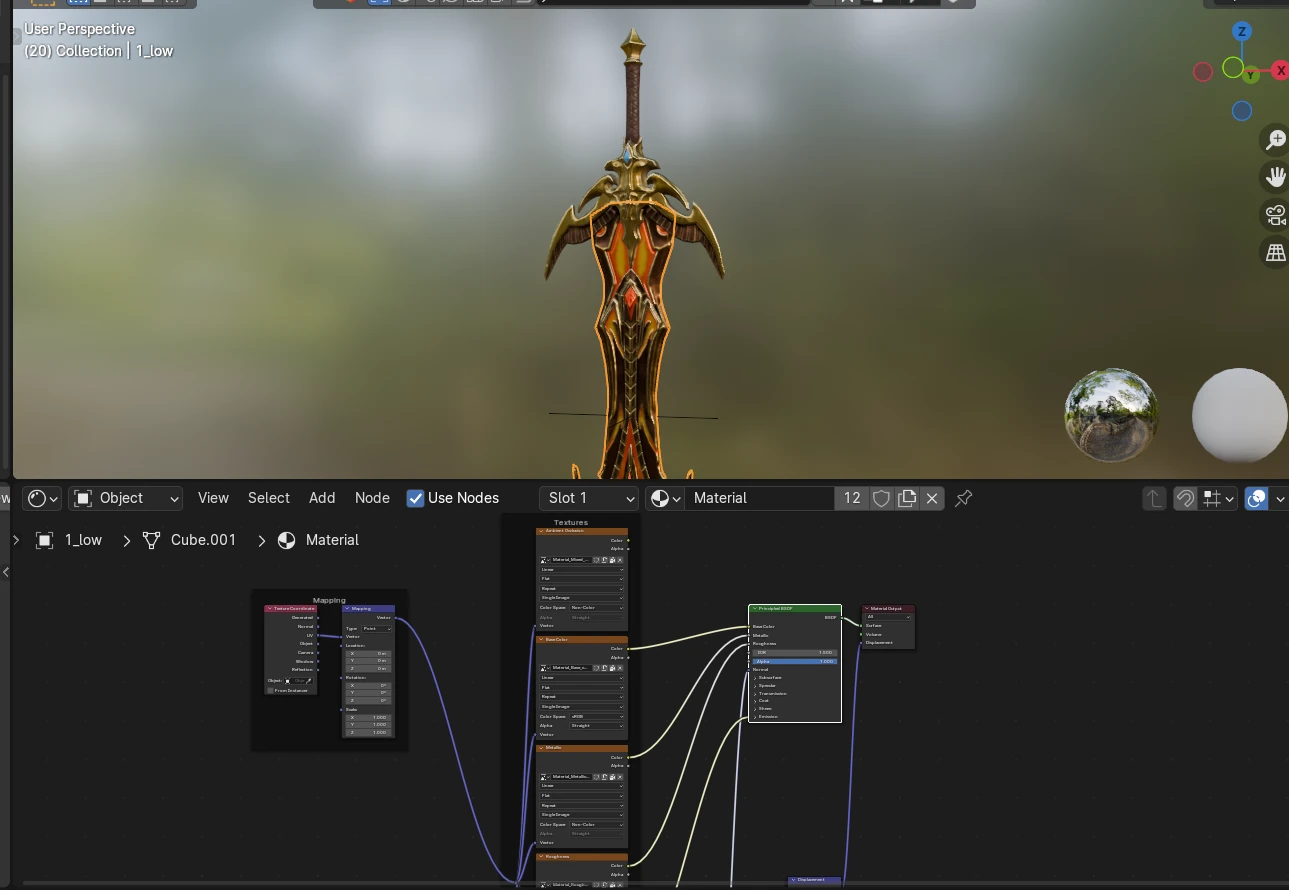Image resolution: width=1289 pixels, height=890 pixels.
Task: Open the Node menu
Action: pos(372,498)
